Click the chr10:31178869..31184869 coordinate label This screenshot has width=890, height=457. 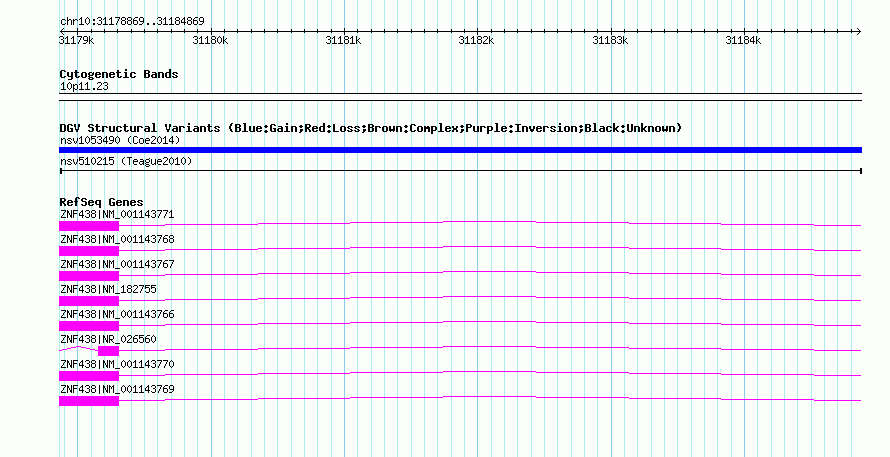point(132,22)
